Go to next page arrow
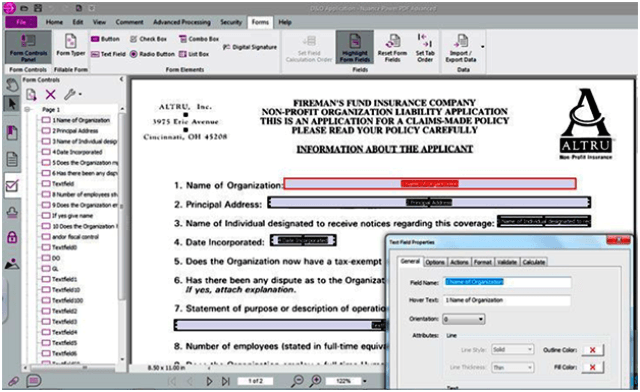This screenshot has width=640, height=392. coord(209,381)
